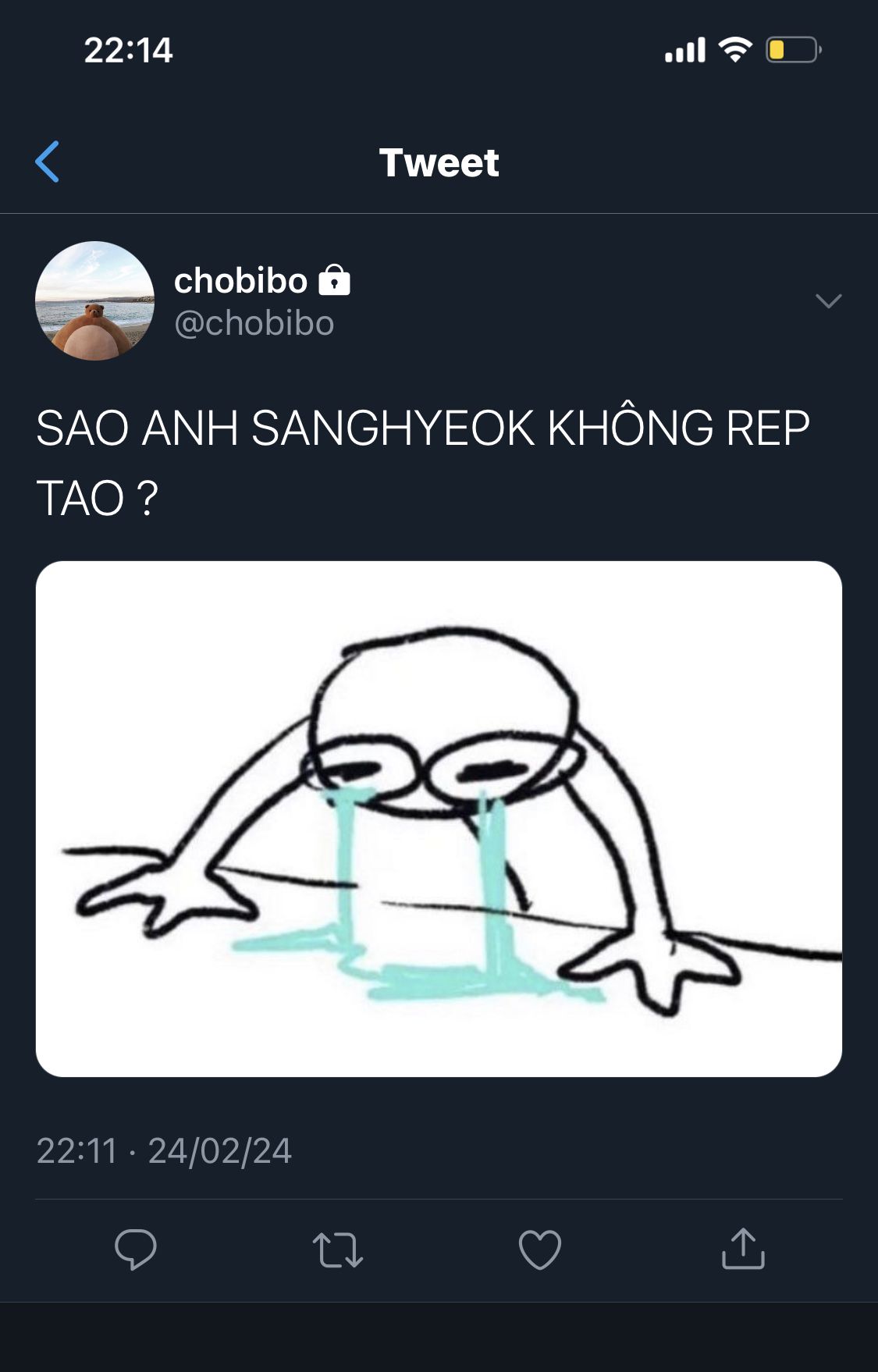This screenshot has width=878, height=1372.
Task: Open the crying stick figure image
Action: click(x=439, y=819)
